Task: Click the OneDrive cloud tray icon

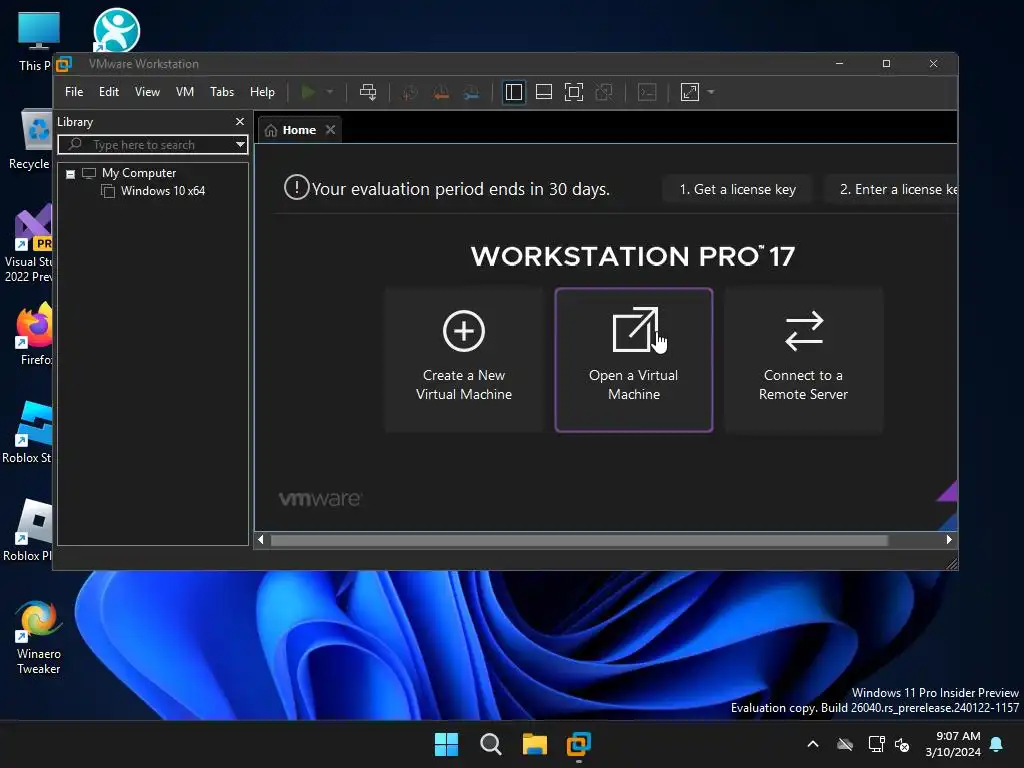Action: (x=845, y=744)
